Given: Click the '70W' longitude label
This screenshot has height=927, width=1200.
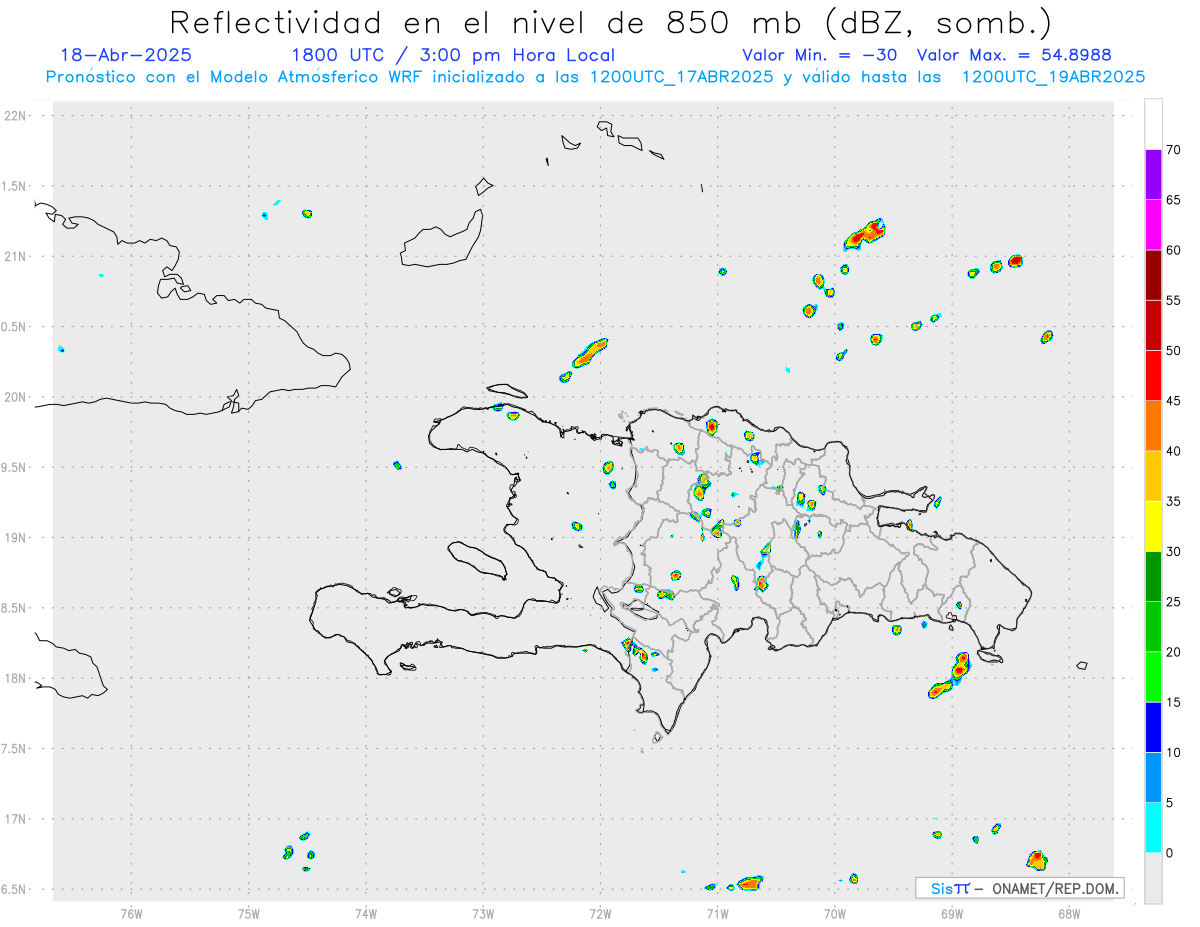Looking at the screenshot, I should 835,914.
